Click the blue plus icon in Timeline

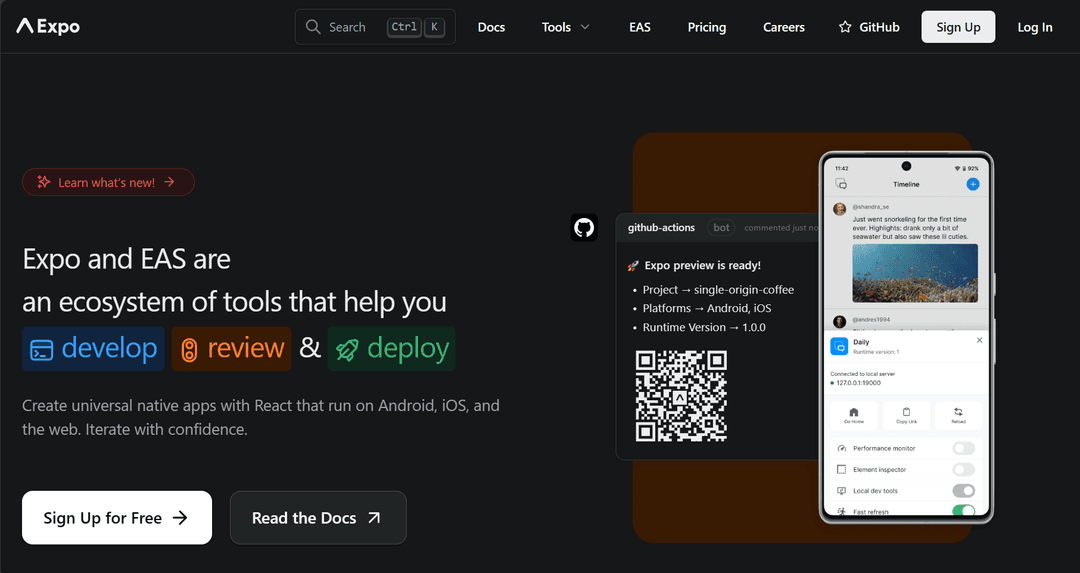pos(972,185)
